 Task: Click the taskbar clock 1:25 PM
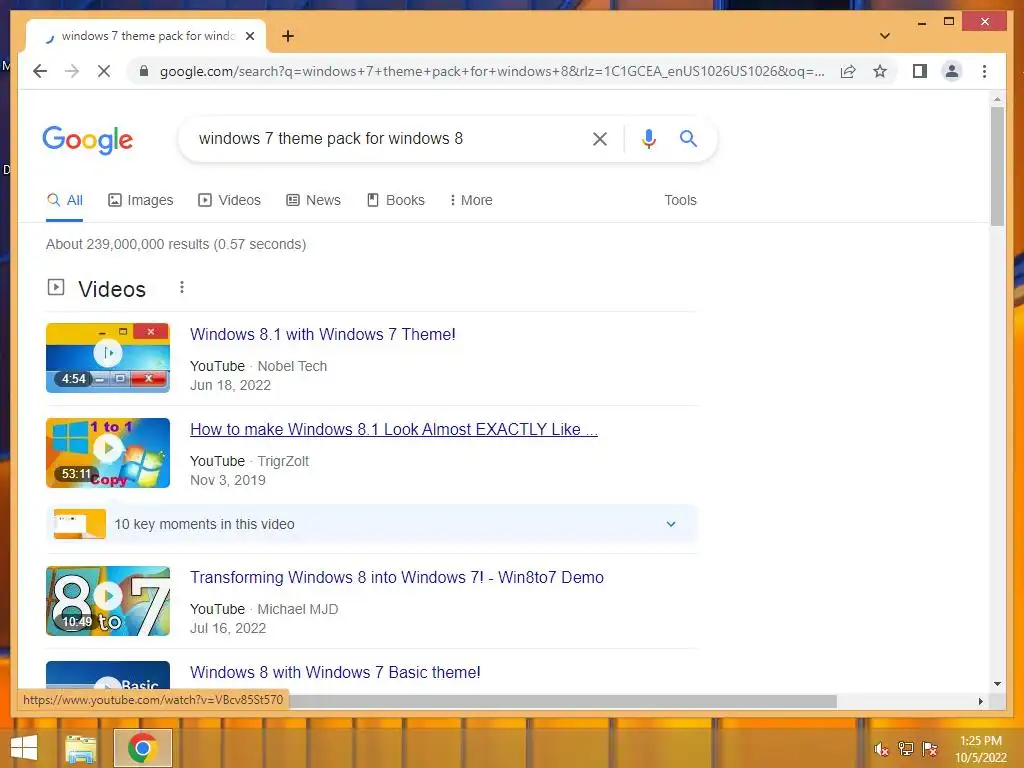[x=981, y=741]
